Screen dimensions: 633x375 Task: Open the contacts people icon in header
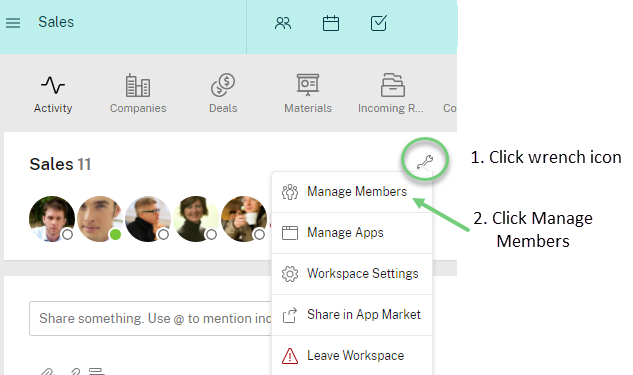(283, 23)
